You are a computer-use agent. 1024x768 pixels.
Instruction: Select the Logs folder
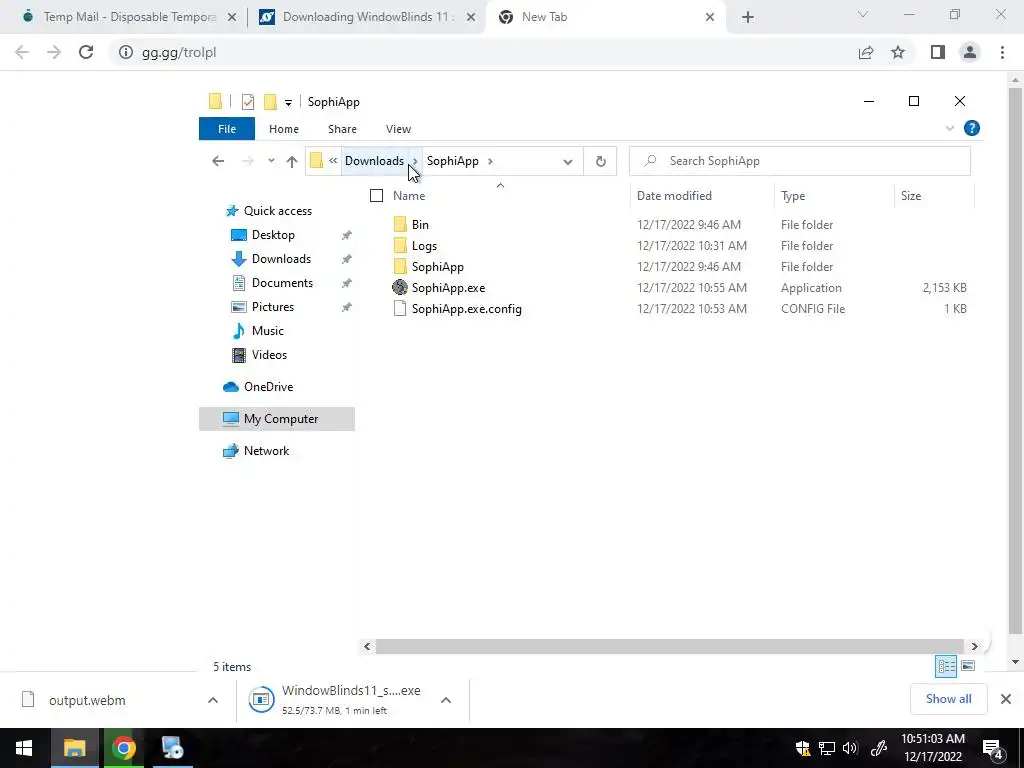[424, 246]
